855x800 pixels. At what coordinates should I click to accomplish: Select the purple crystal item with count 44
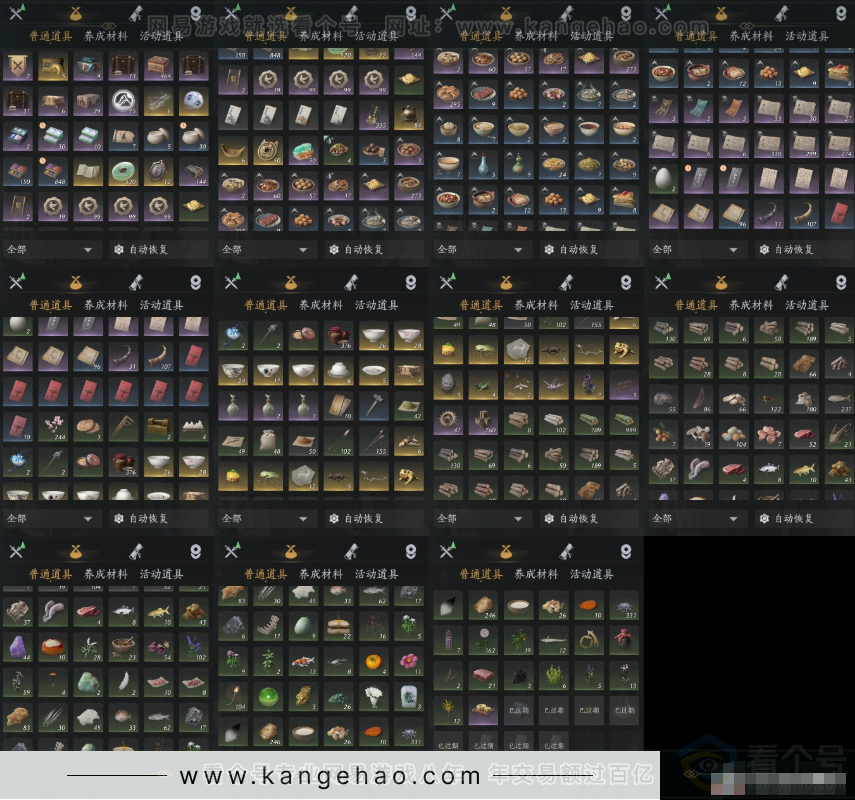pyautogui.click(x=18, y=647)
